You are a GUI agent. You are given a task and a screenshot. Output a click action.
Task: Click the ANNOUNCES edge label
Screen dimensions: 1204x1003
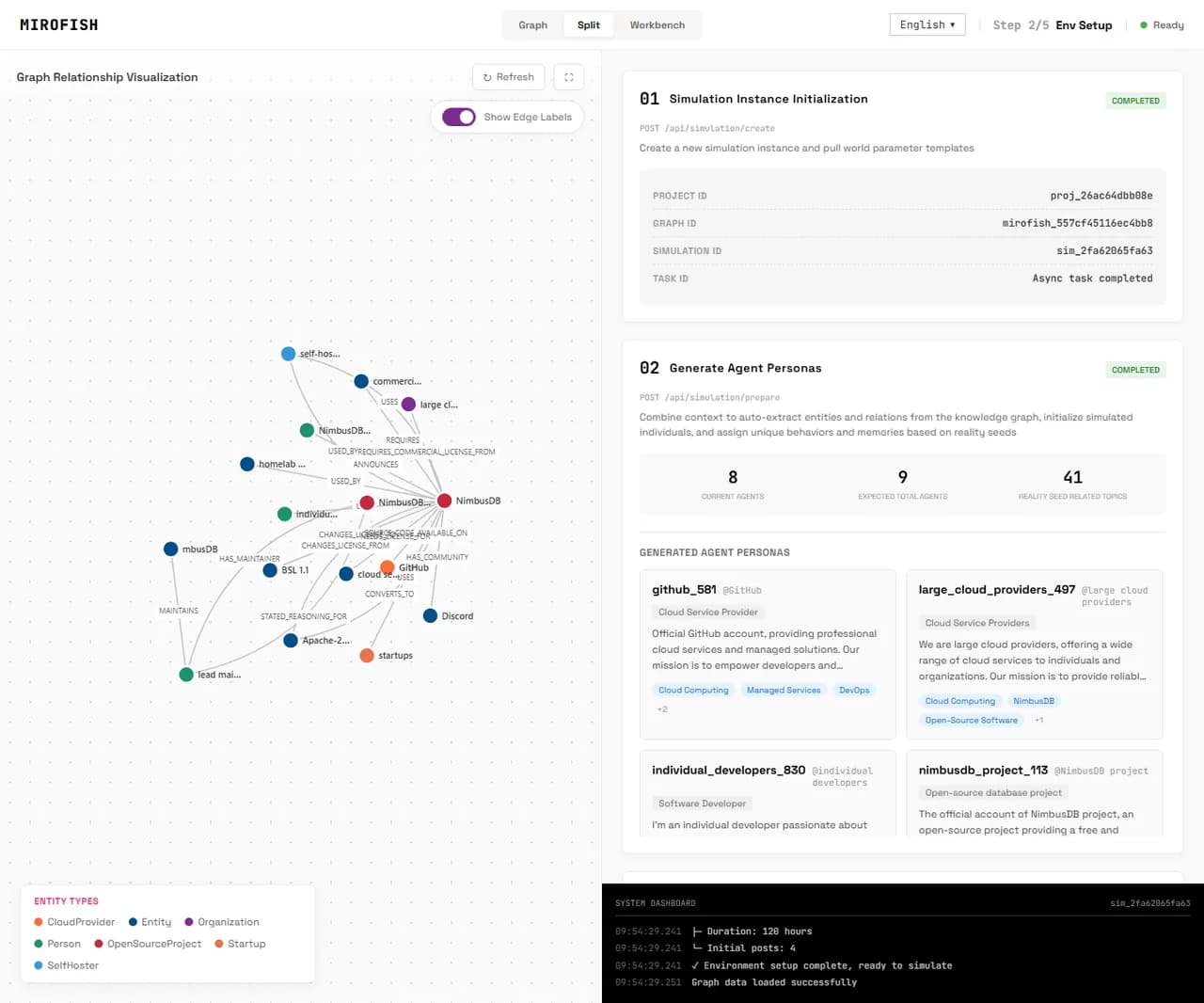pyautogui.click(x=375, y=465)
